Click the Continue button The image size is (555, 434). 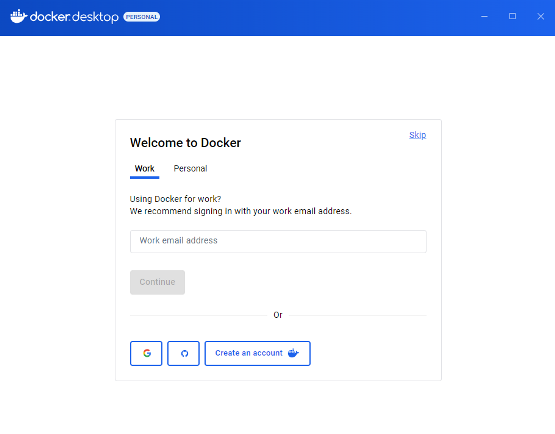point(158,282)
